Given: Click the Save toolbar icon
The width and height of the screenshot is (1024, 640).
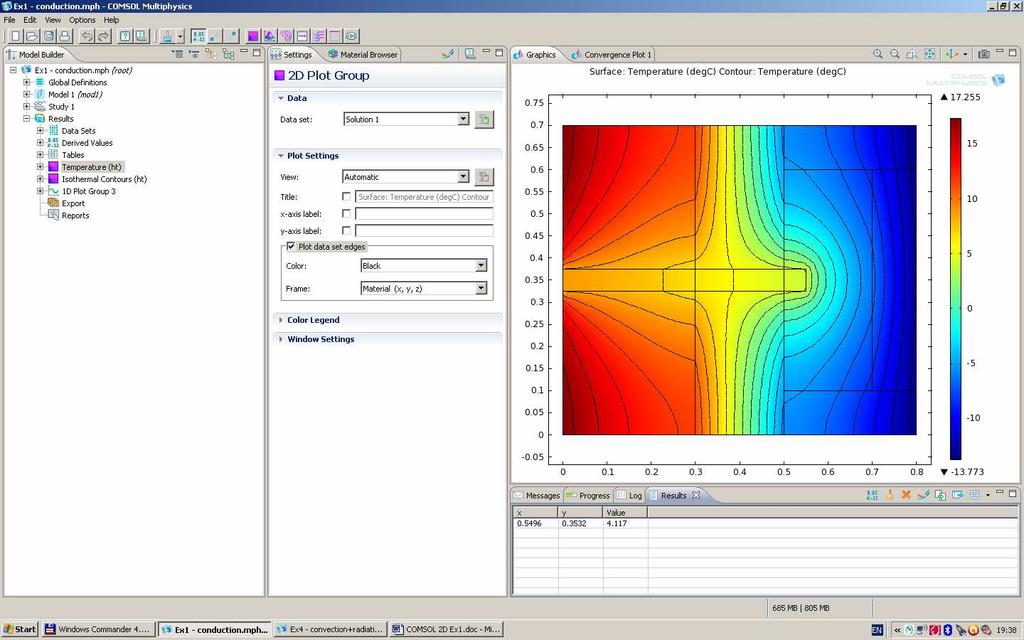Looking at the screenshot, I should pyautogui.click(x=48, y=36).
